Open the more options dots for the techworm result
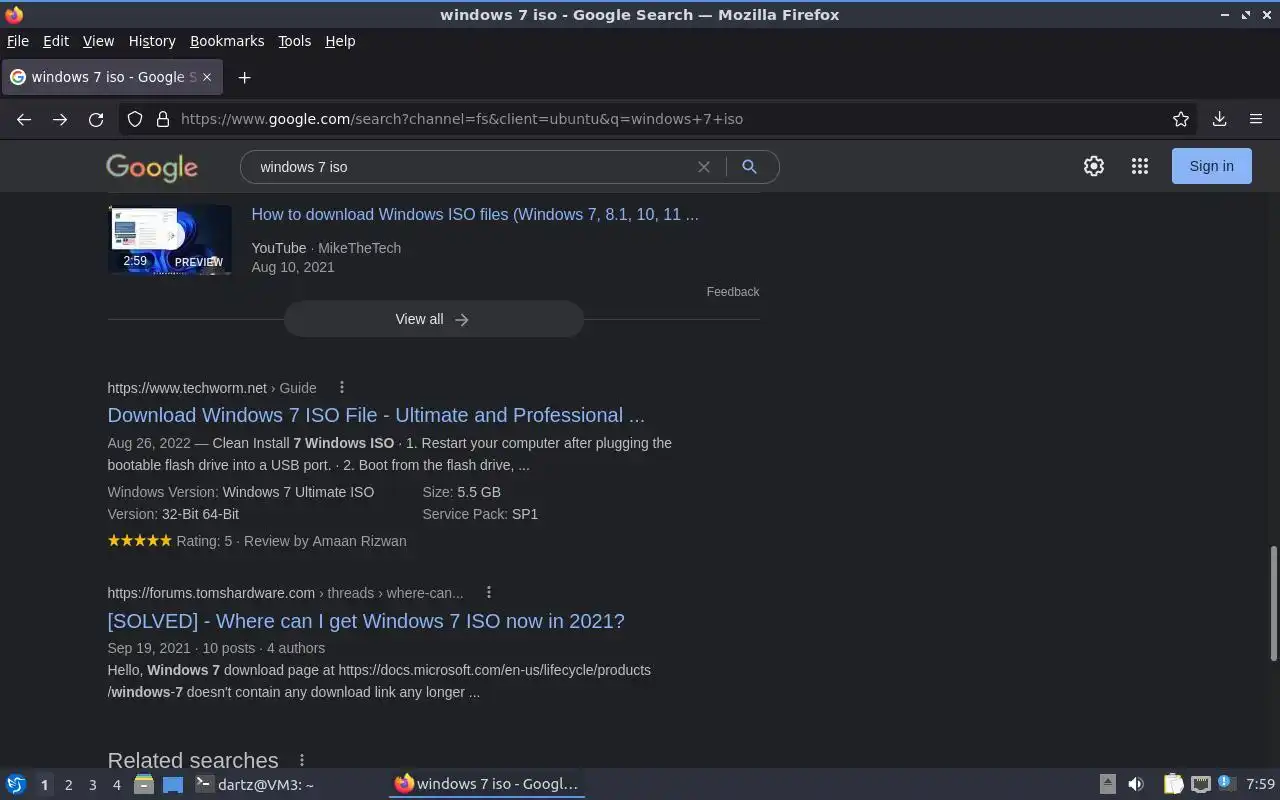Image resolution: width=1280 pixels, height=800 pixels. coord(342,388)
